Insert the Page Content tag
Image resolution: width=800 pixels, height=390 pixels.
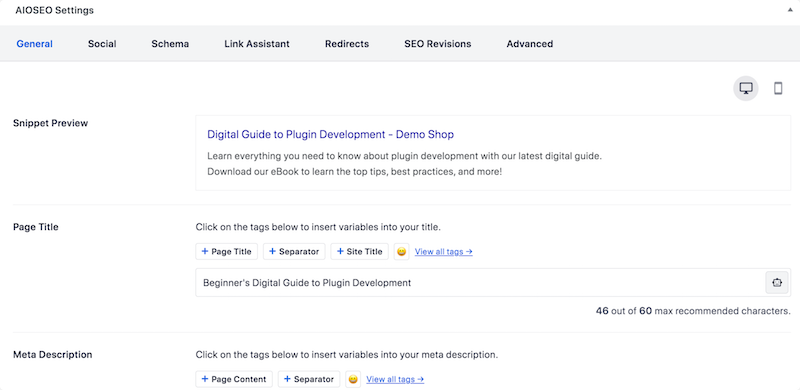(234, 379)
